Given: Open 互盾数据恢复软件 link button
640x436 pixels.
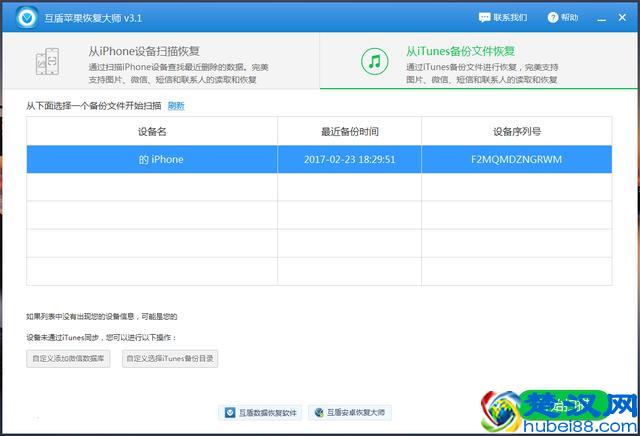Looking at the screenshot, I should [260, 413].
